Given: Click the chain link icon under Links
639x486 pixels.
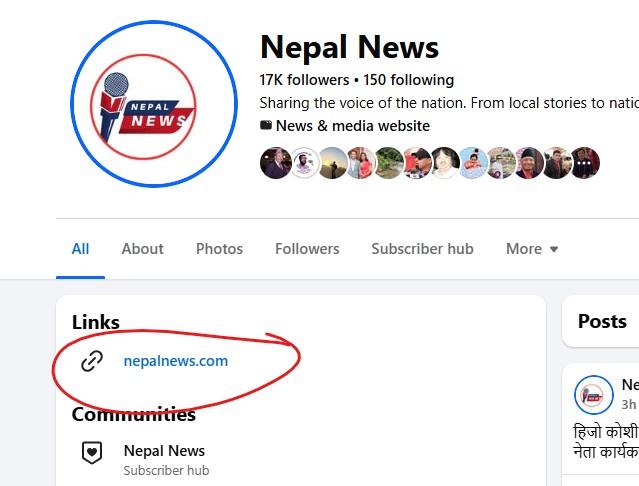Looking at the screenshot, I should pos(92,361).
